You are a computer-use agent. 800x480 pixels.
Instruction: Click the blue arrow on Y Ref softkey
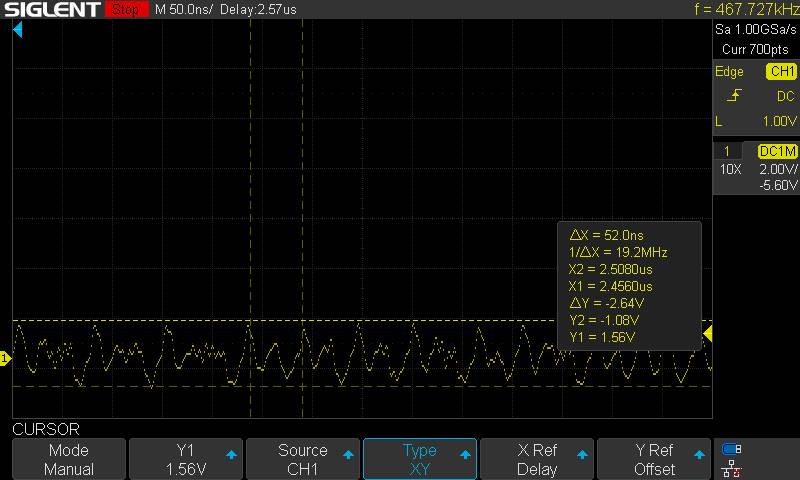699,454
